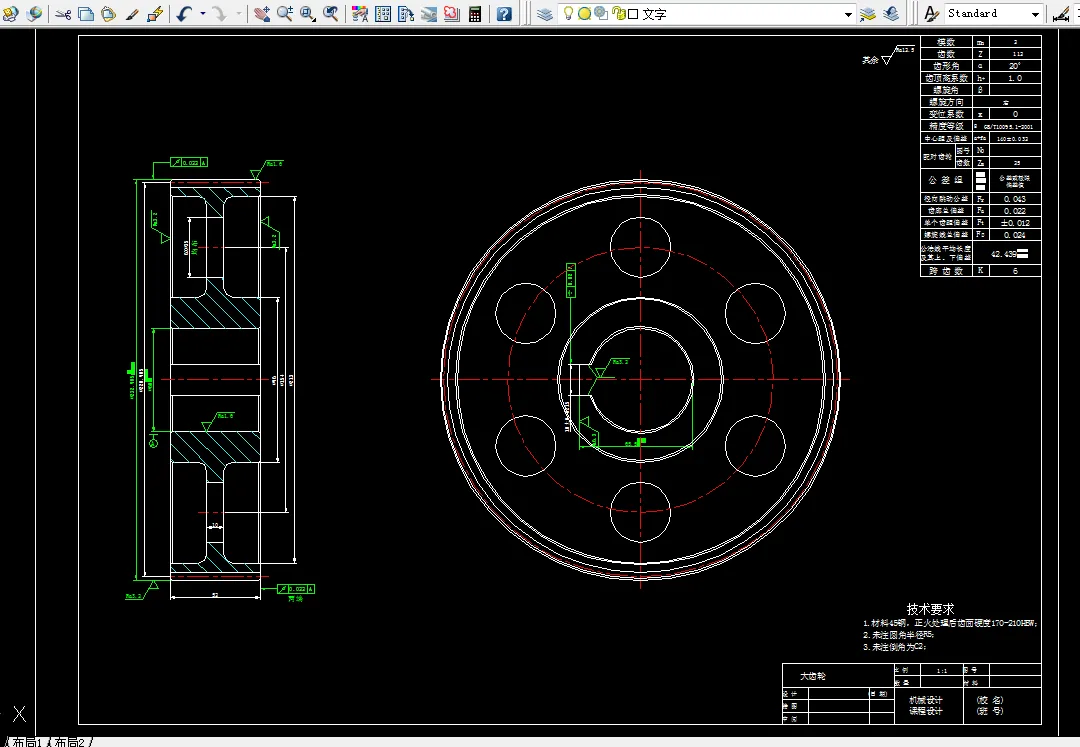The height and width of the screenshot is (747, 1080).
Task: Click the 20° pressure angle value
Action: point(1015,66)
